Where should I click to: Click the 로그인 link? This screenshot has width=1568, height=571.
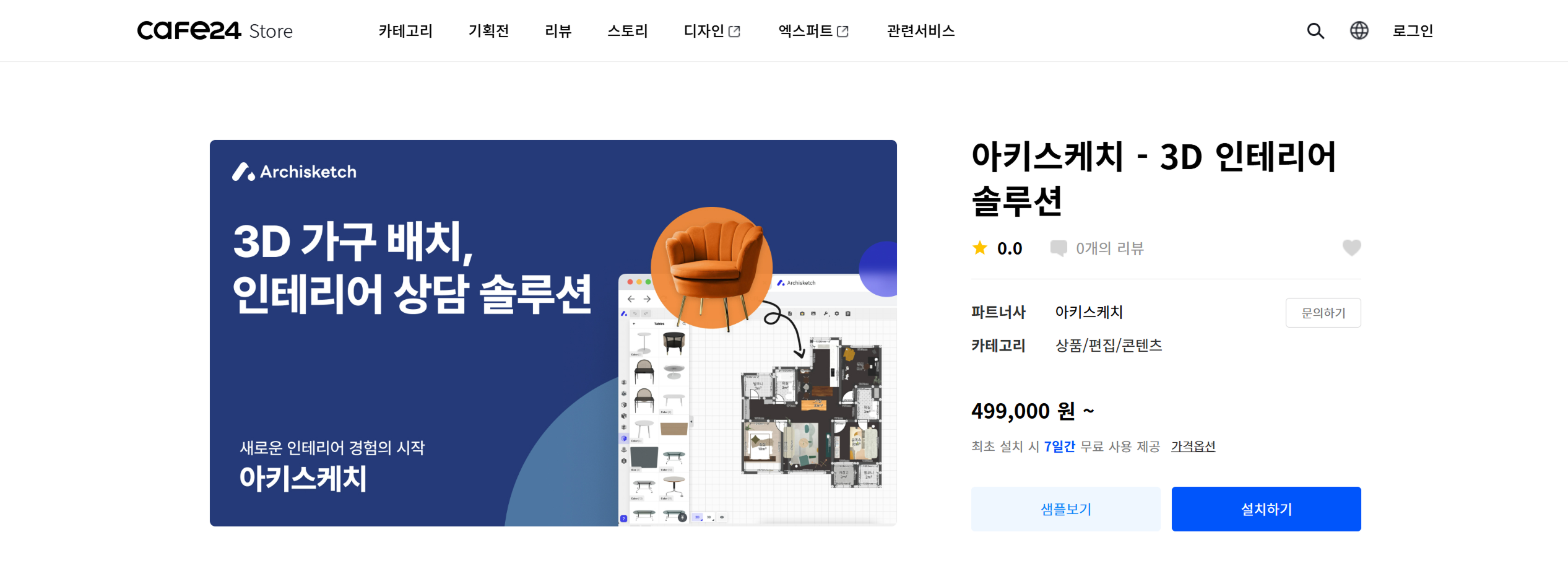[x=1413, y=30]
